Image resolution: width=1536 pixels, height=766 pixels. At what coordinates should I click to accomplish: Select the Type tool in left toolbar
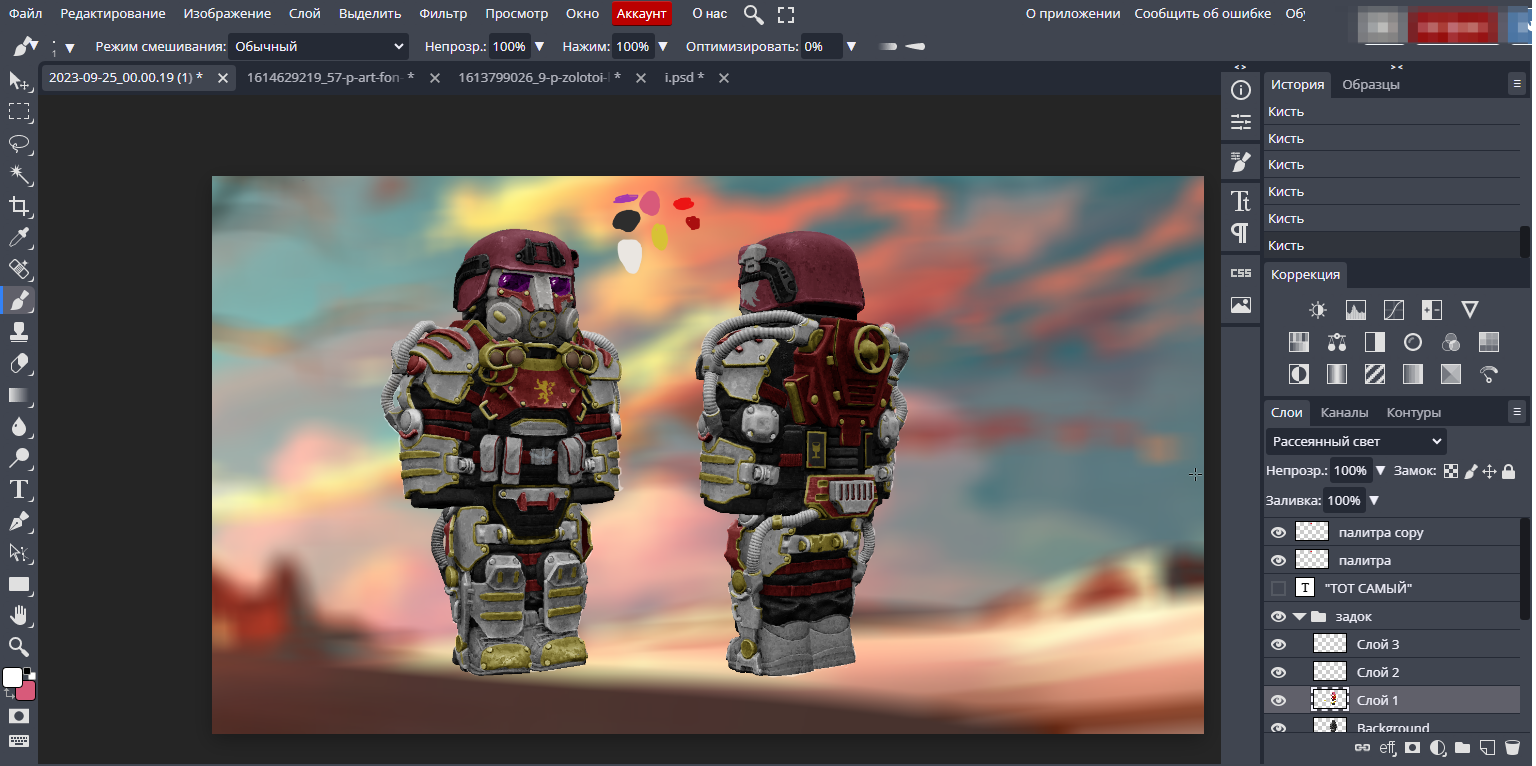click(x=19, y=489)
